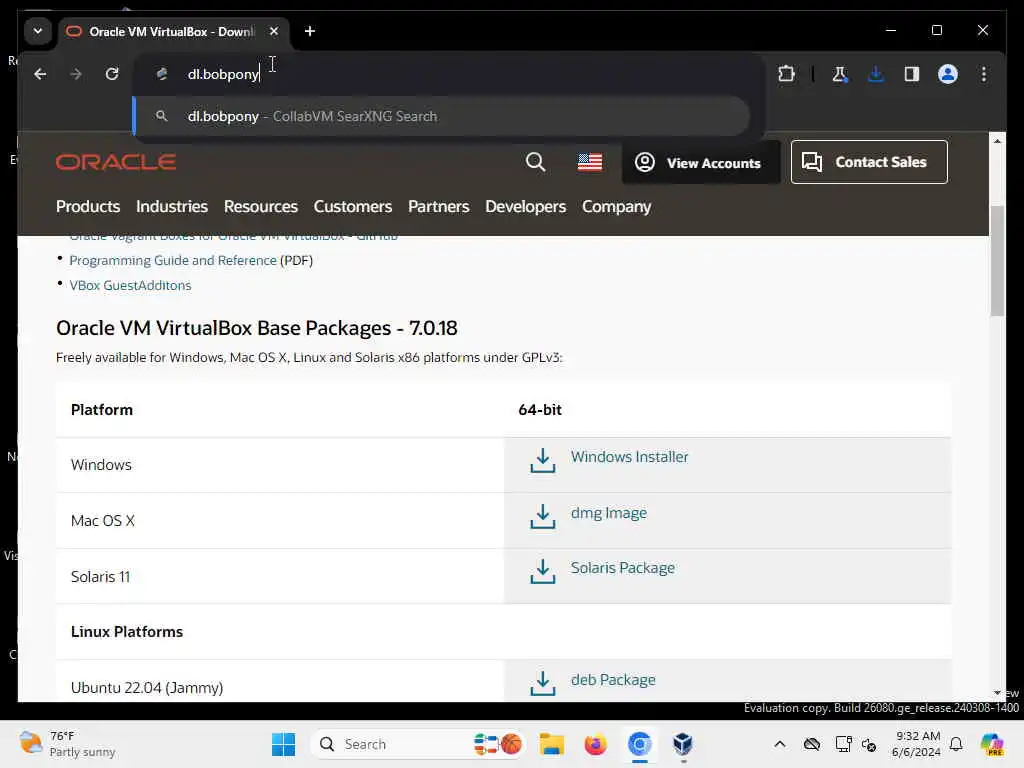Open File Explorer from taskbar
This screenshot has width=1024, height=768.
[x=552, y=744]
